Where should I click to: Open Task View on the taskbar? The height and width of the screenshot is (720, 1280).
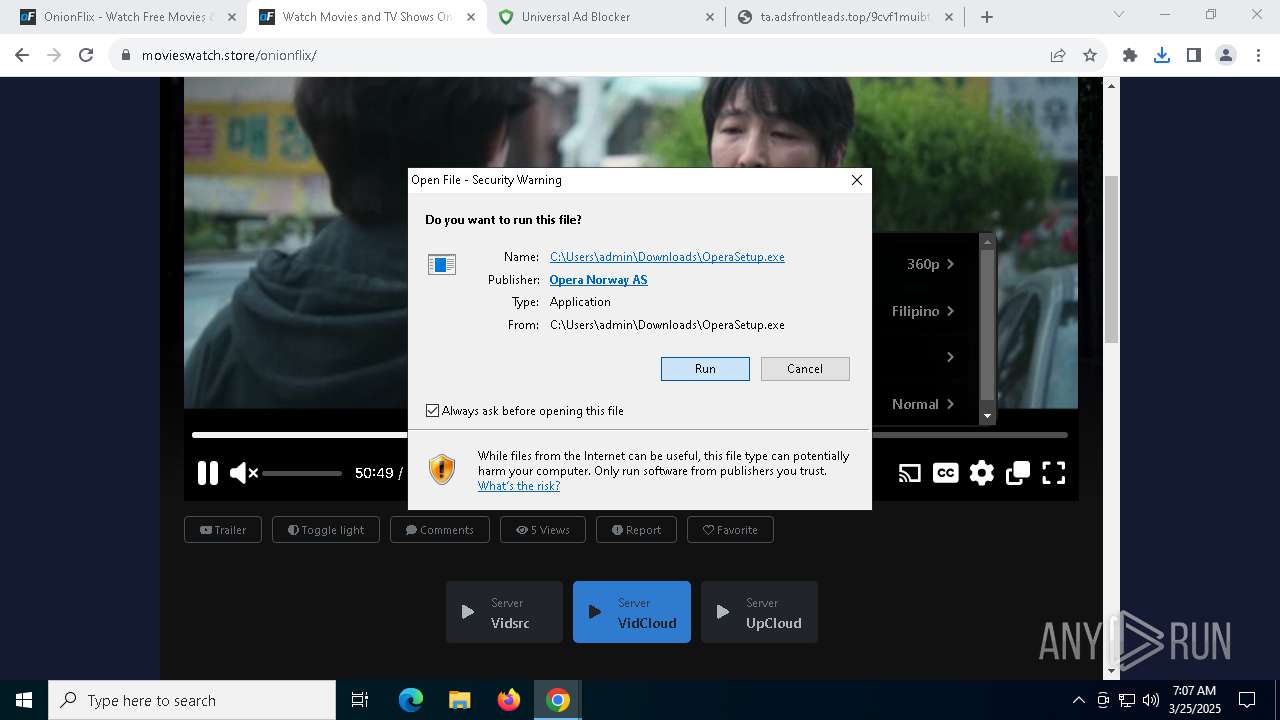coord(360,700)
